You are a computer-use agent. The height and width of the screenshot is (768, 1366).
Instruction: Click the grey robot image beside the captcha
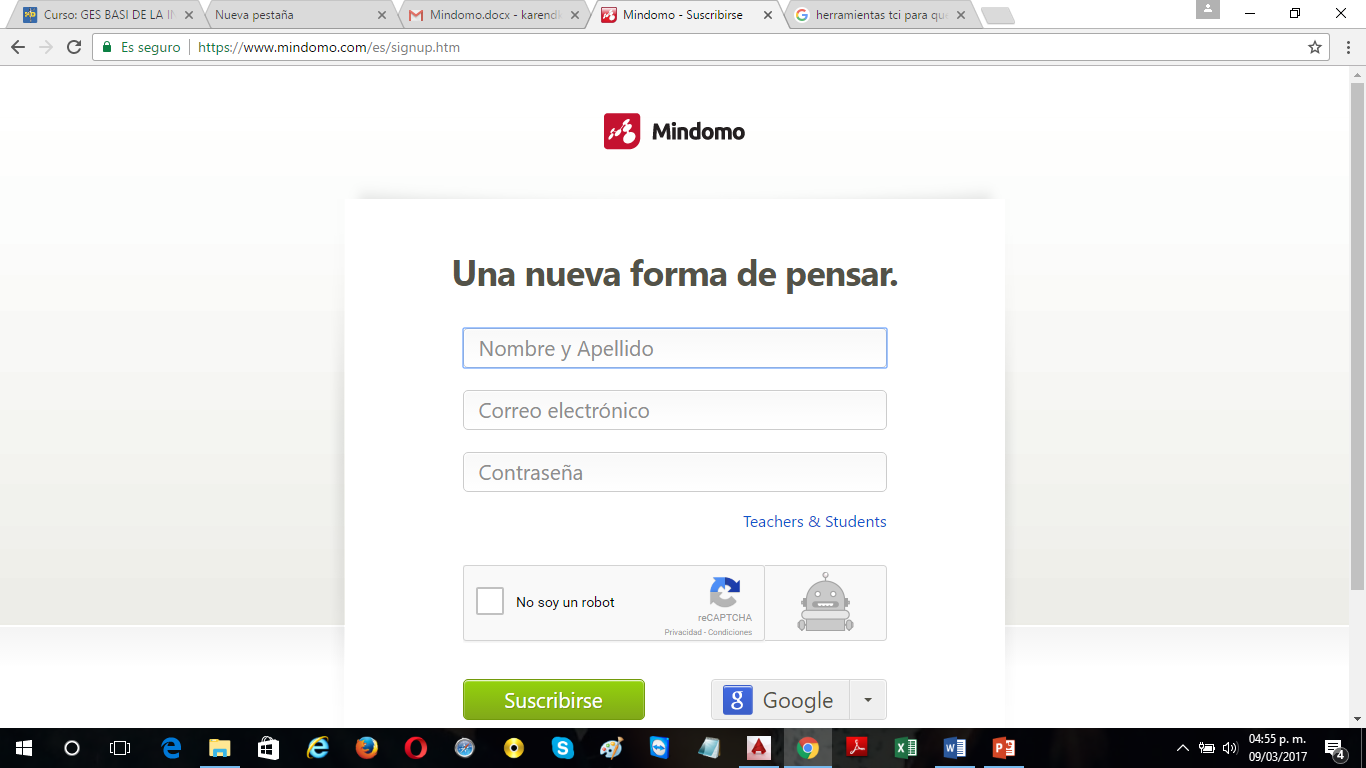point(825,602)
